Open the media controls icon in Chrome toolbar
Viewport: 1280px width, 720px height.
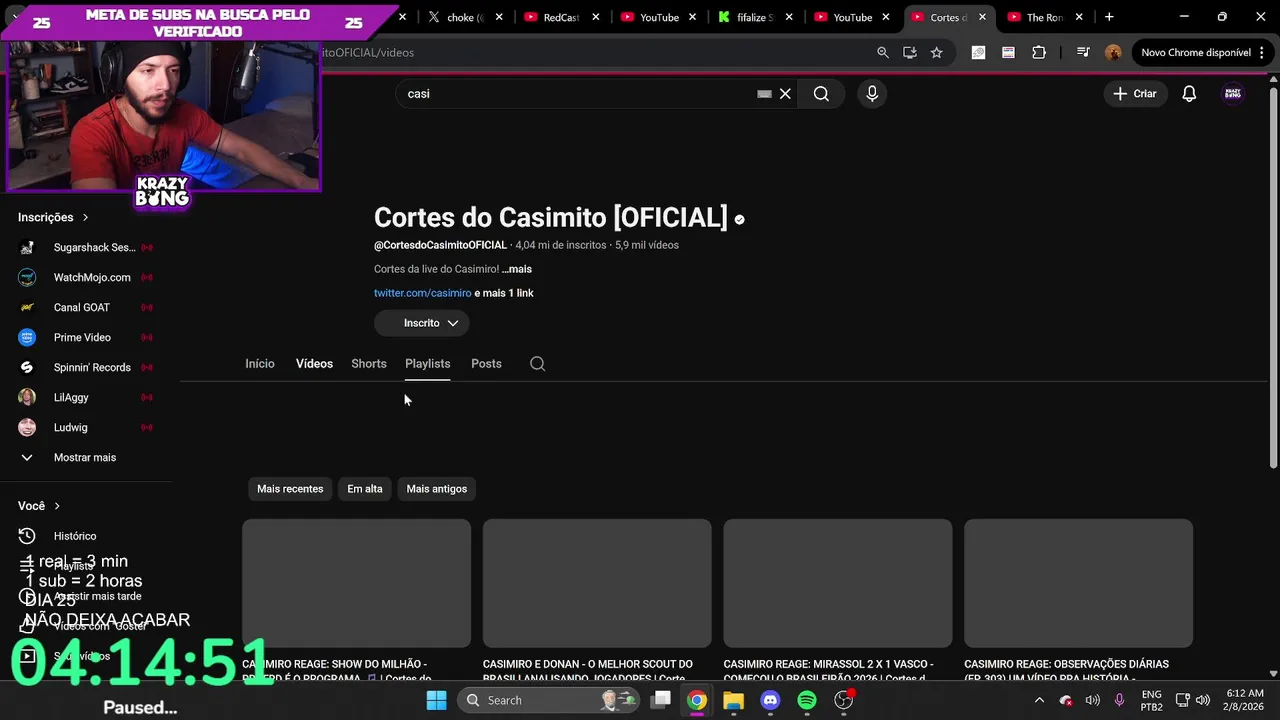pos(1083,52)
